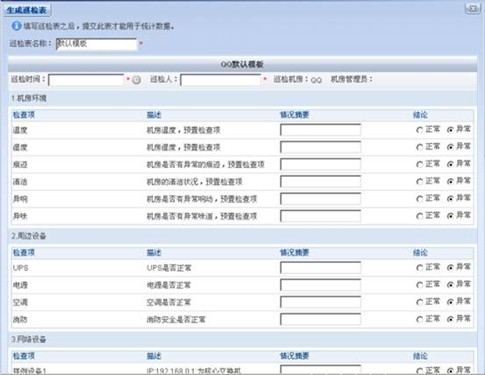Click the text 机房是否有异常响动，预置检查项

click(202, 199)
